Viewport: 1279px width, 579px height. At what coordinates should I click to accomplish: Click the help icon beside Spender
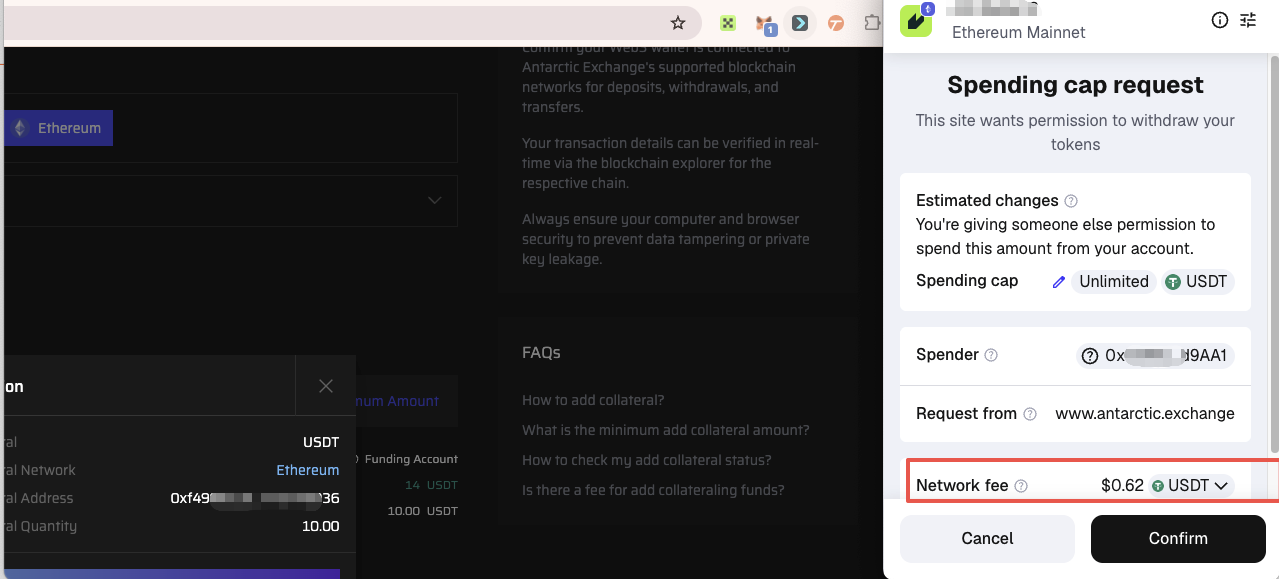tap(991, 355)
